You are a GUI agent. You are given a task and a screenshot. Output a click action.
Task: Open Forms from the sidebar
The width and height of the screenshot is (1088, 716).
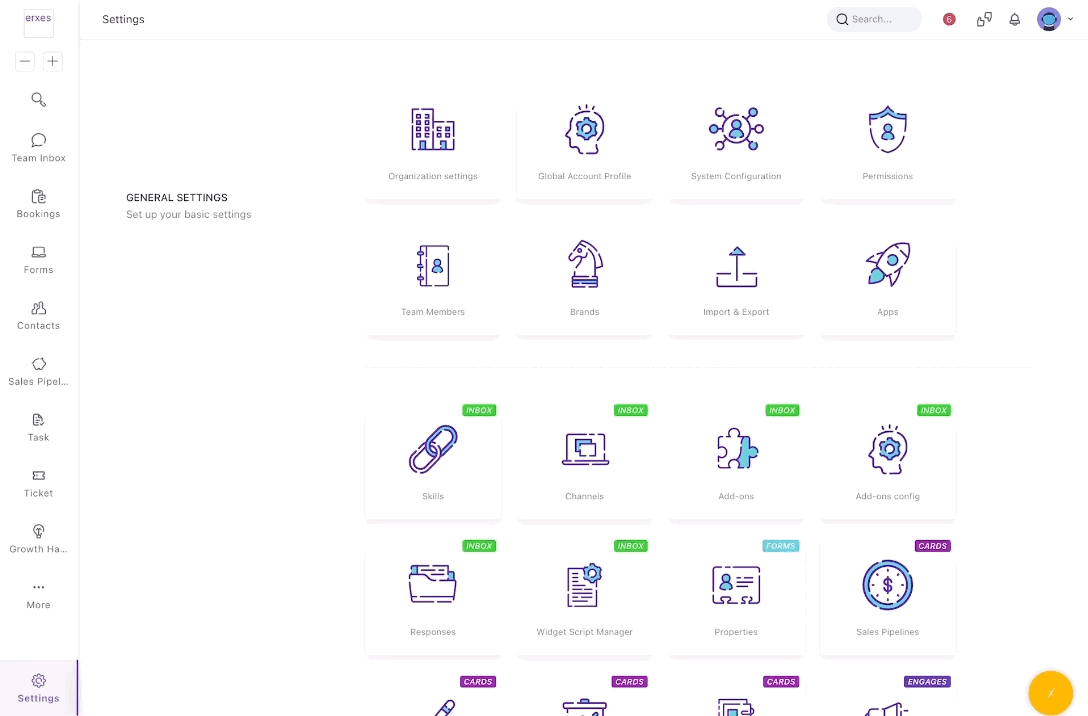[39, 260]
